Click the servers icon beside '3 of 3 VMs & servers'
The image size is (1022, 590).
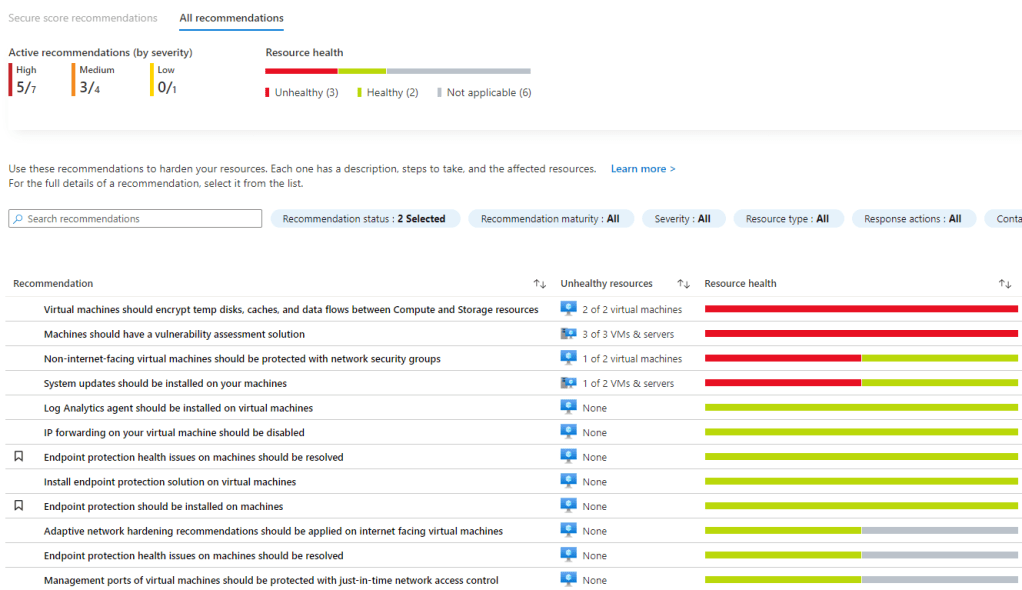568,334
